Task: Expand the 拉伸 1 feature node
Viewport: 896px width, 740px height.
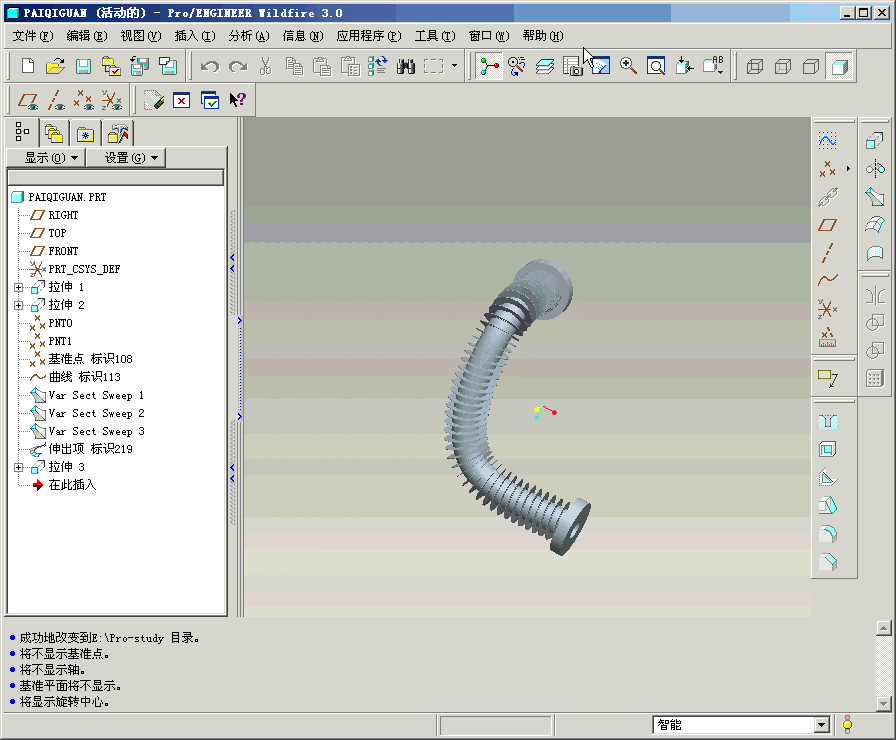Action: click(18, 287)
